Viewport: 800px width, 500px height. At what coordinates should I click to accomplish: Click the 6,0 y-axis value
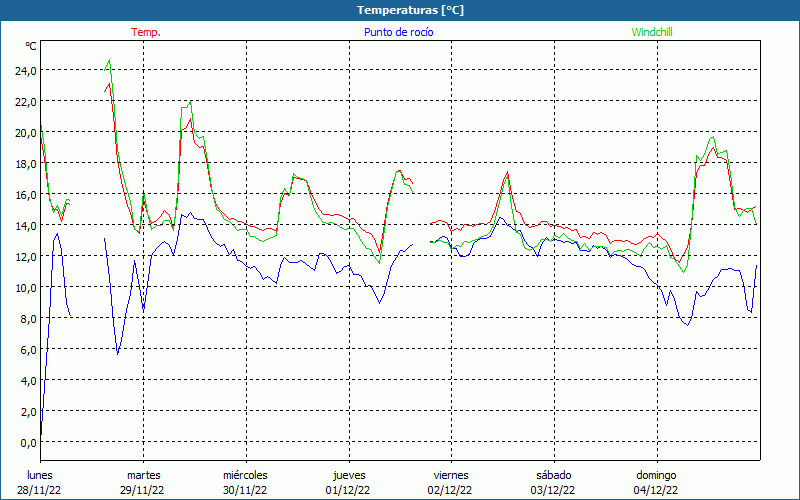29,349
